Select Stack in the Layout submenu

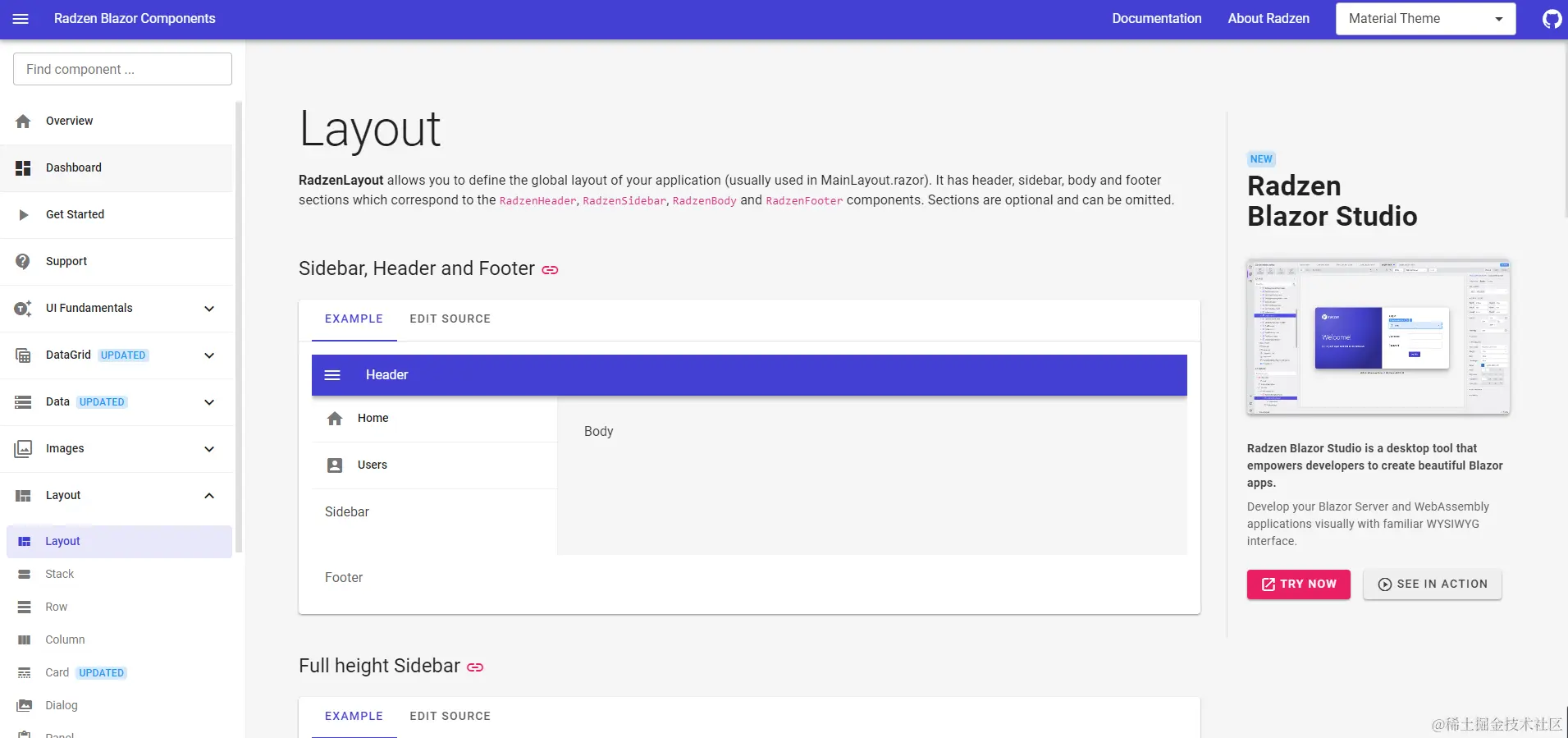tap(119, 575)
